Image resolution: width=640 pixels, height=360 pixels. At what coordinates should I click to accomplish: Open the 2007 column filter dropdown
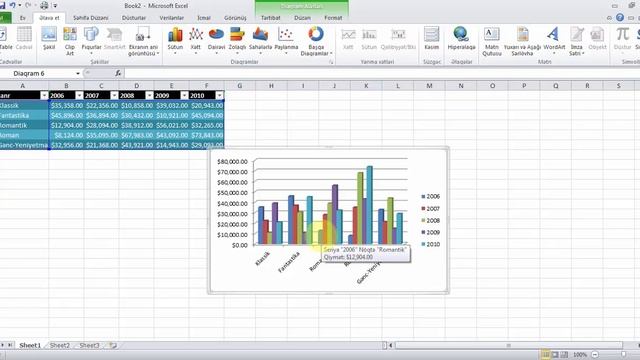114,96
